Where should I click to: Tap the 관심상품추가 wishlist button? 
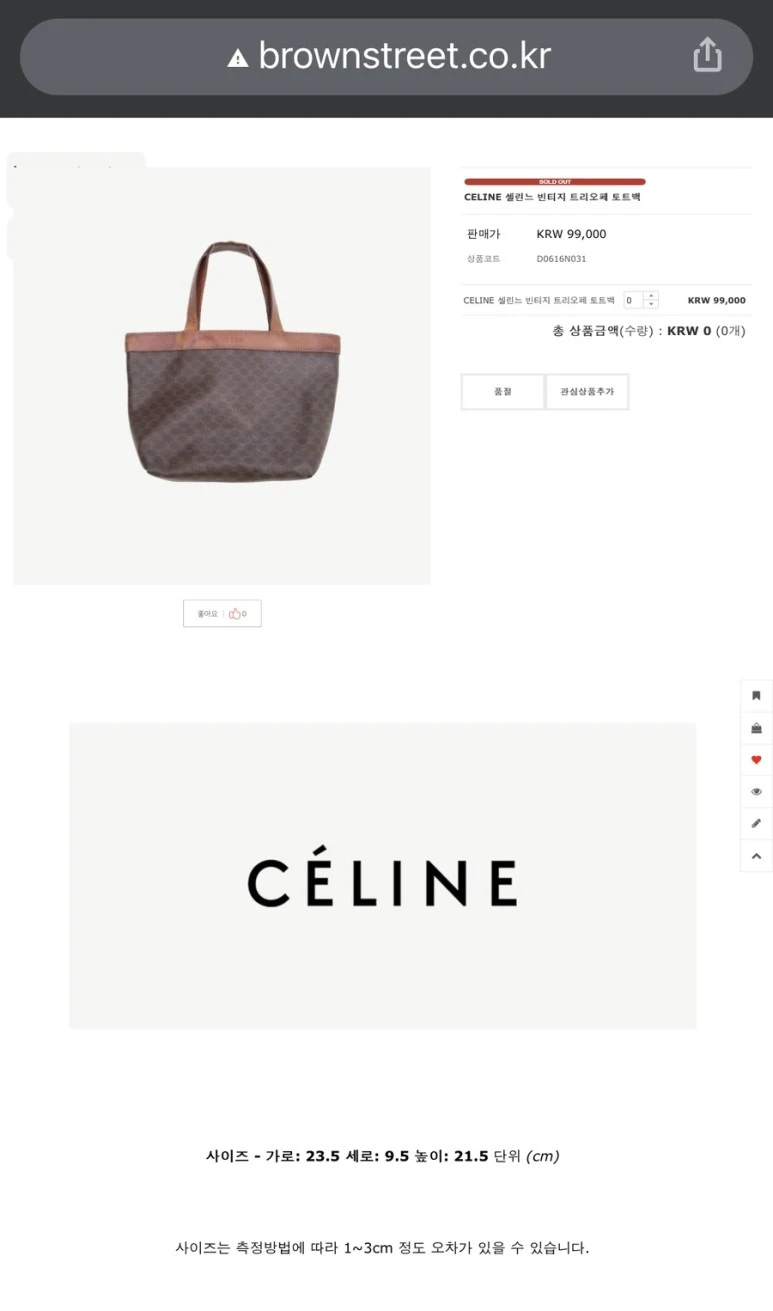[x=587, y=392]
